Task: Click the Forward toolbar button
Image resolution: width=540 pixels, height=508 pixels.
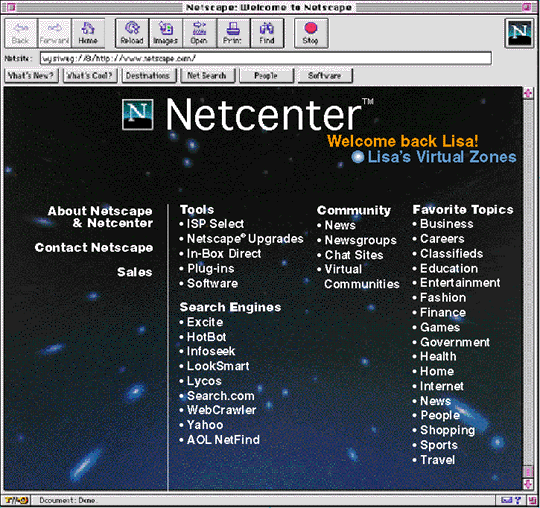Action: tap(54, 33)
